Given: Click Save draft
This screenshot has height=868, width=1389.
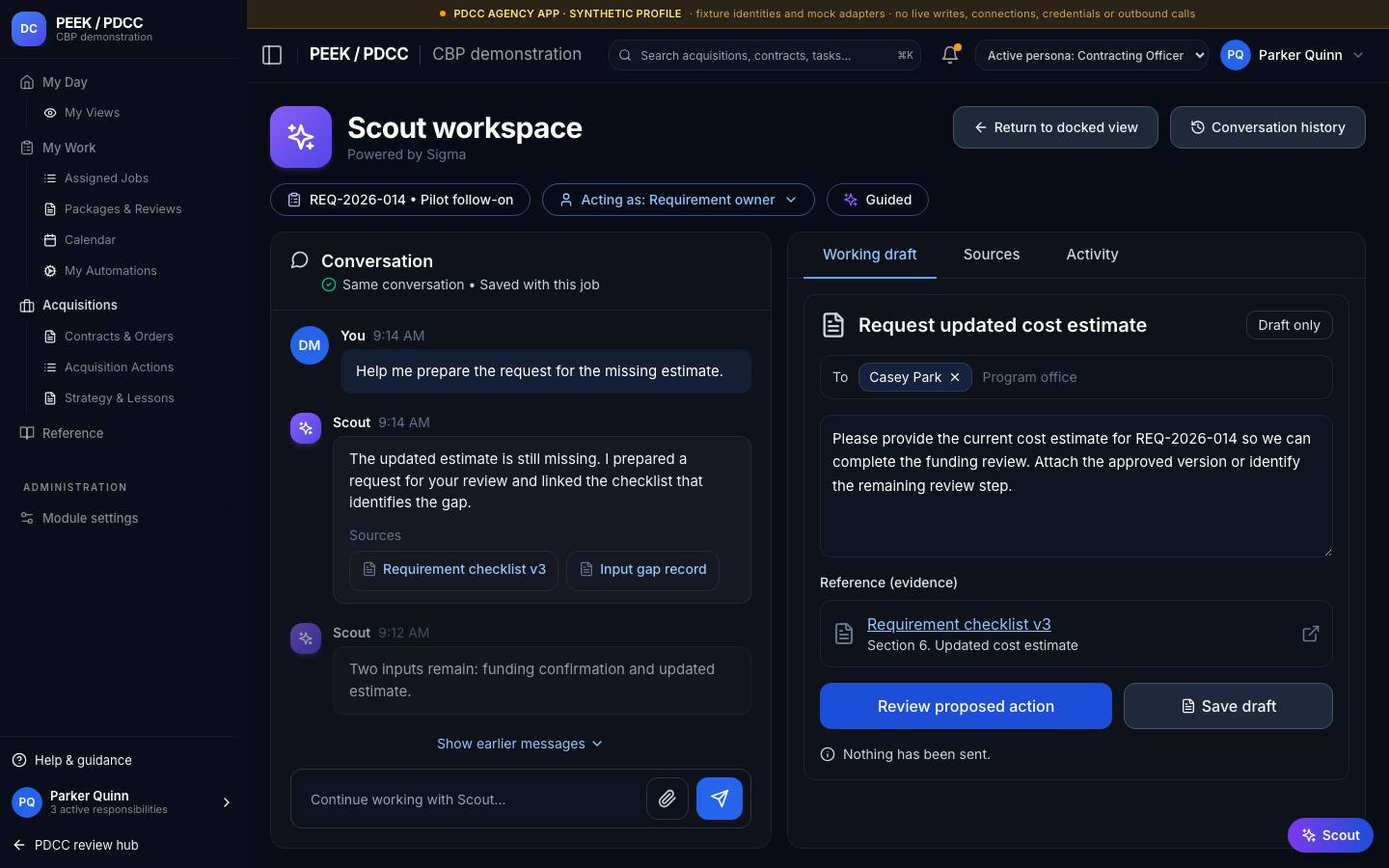Looking at the screenshot, I should point(1228,706).
